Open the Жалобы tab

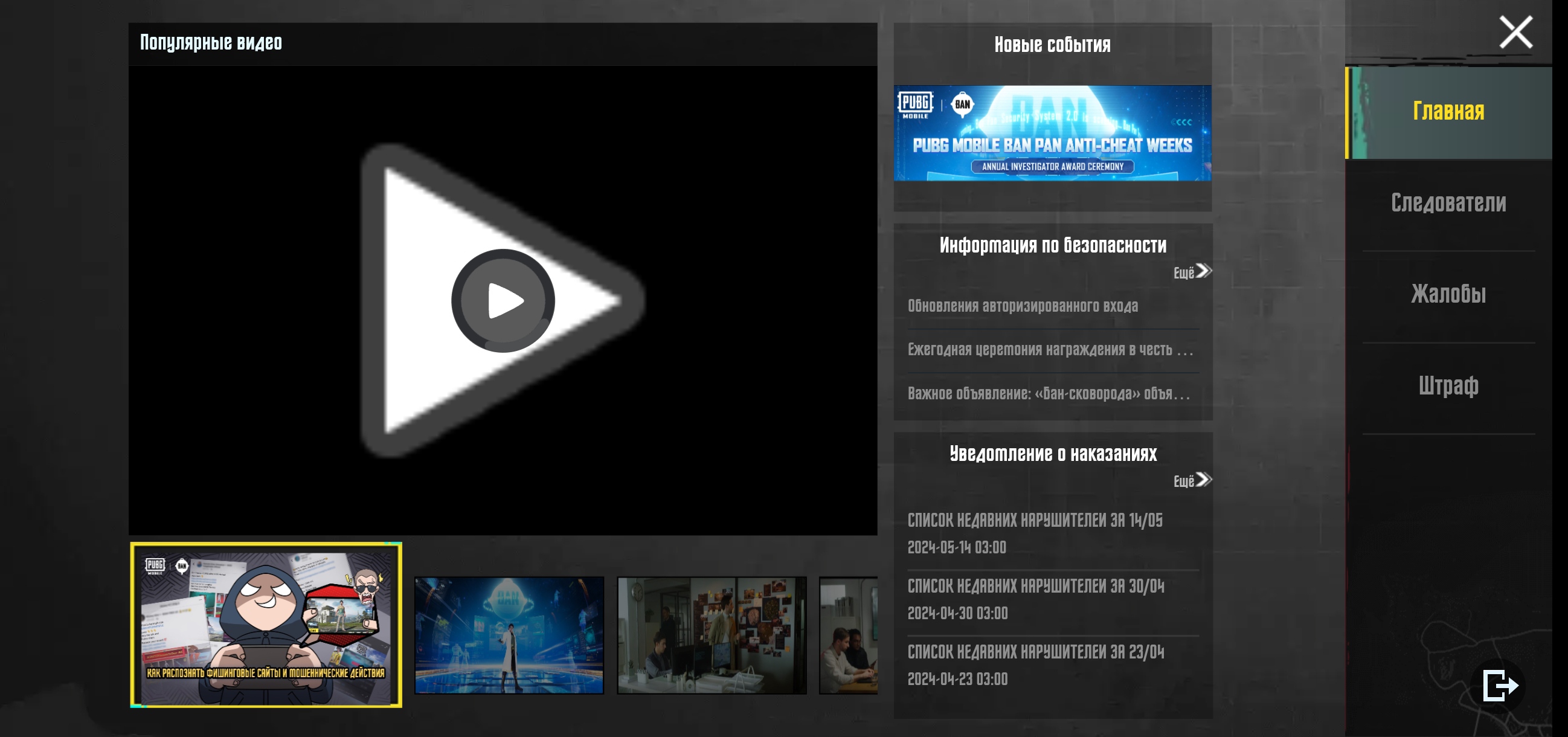(x=1448, y=295)
